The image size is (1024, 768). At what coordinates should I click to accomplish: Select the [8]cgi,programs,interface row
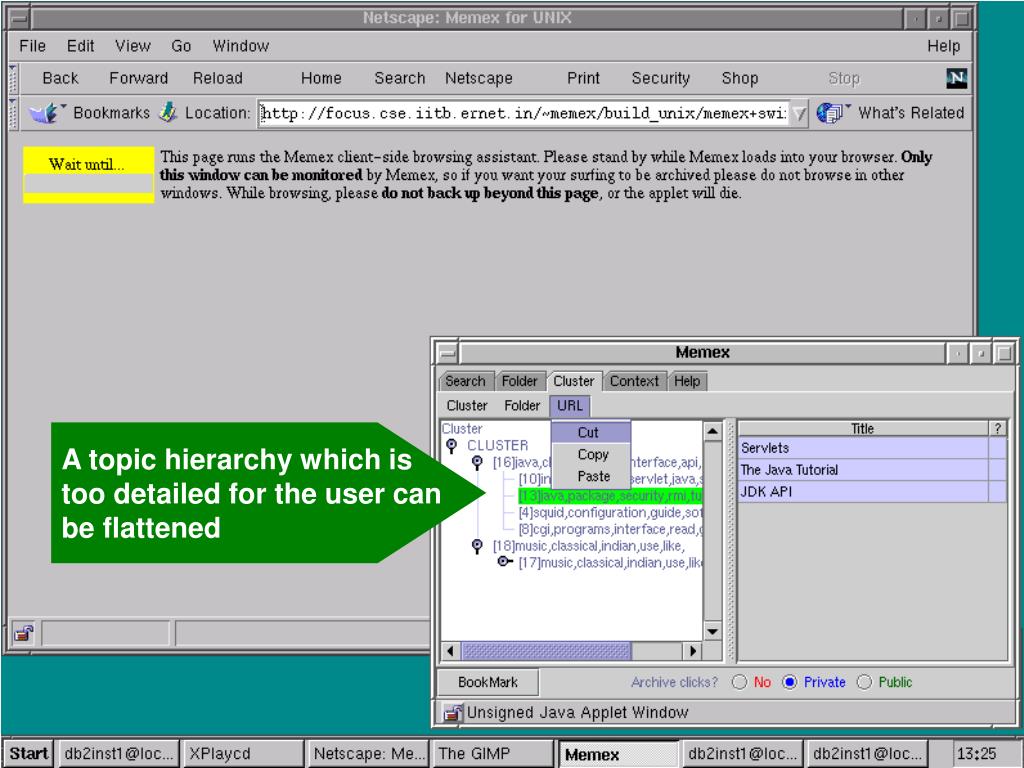(610, 529)
